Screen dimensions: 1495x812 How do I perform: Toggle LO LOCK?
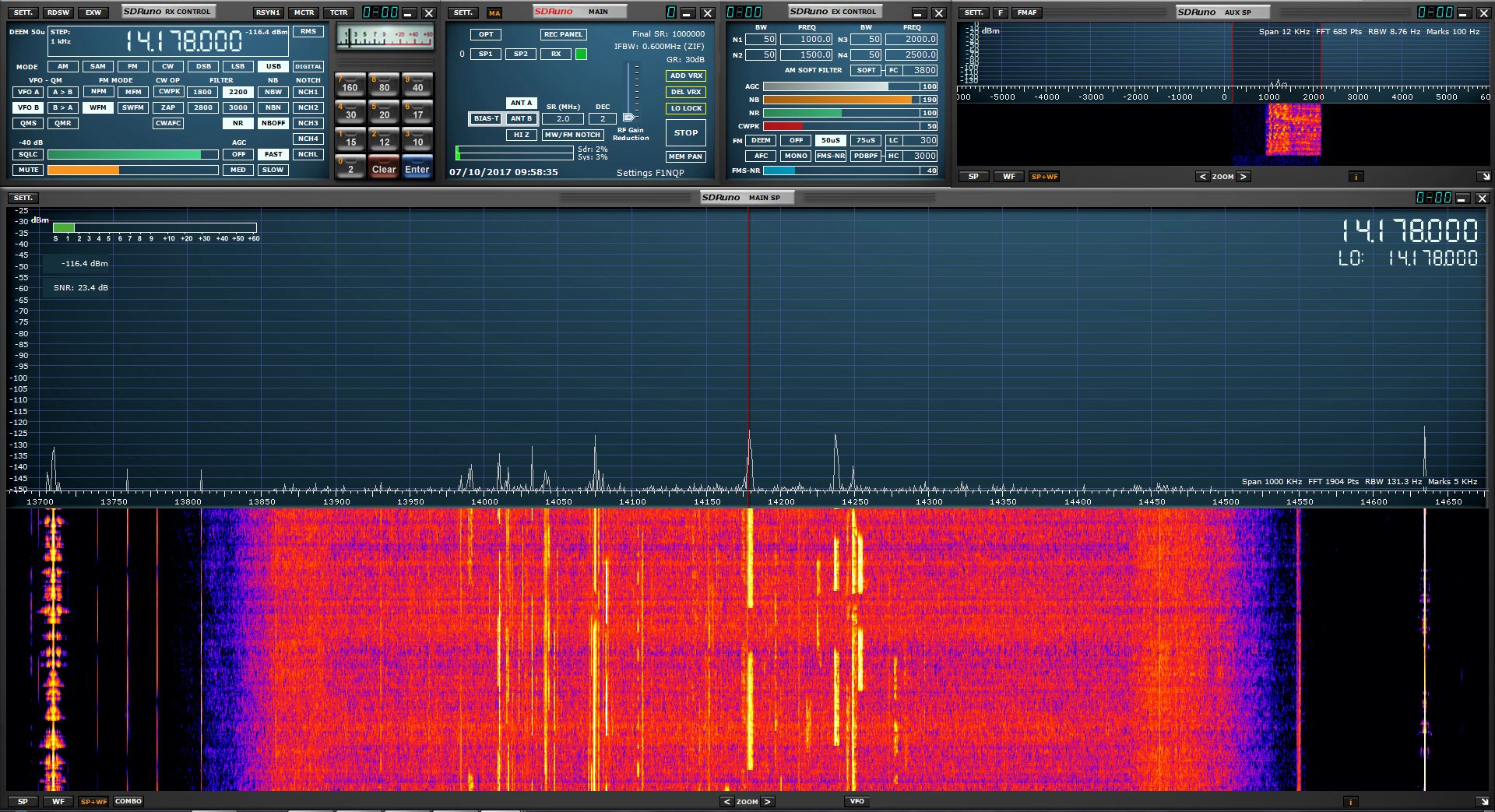686,108
